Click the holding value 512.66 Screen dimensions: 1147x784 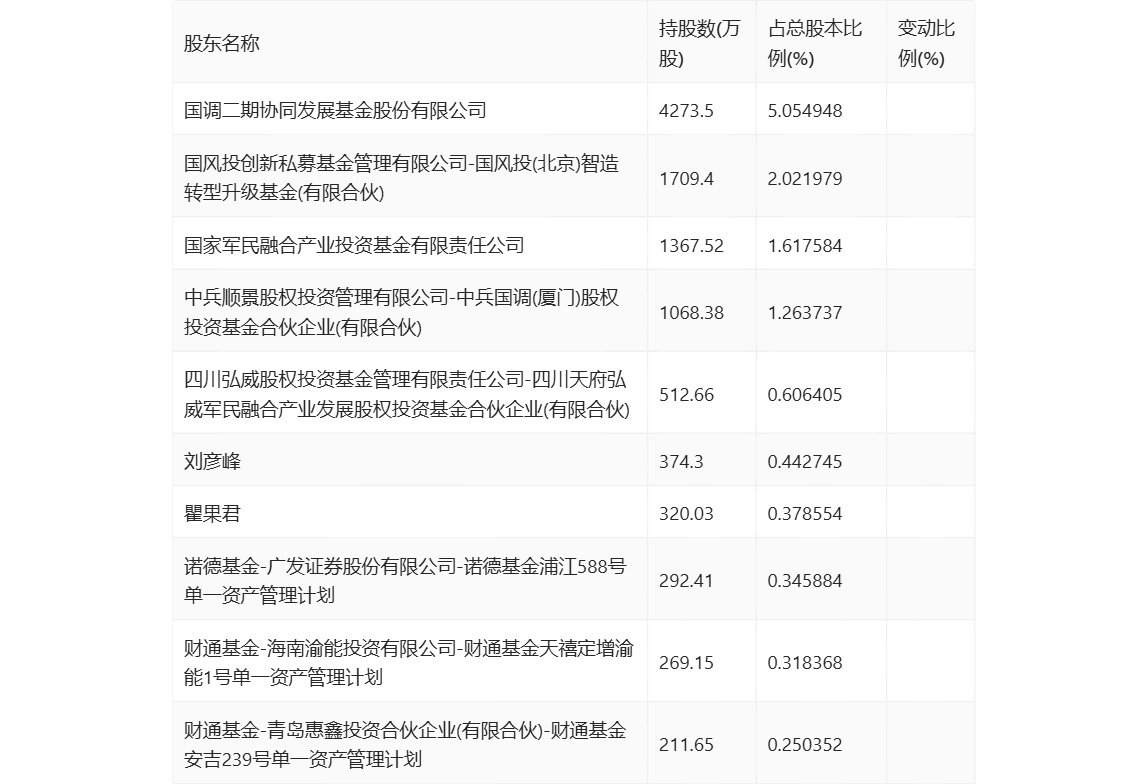[x=686, y=395]
